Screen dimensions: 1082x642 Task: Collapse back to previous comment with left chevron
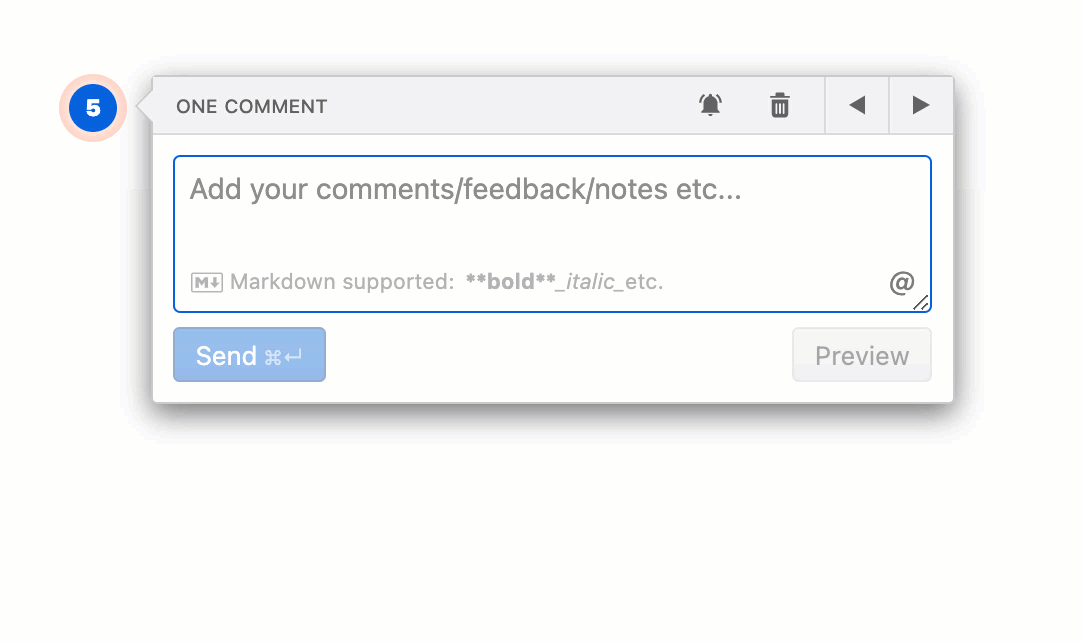(856, 105)
